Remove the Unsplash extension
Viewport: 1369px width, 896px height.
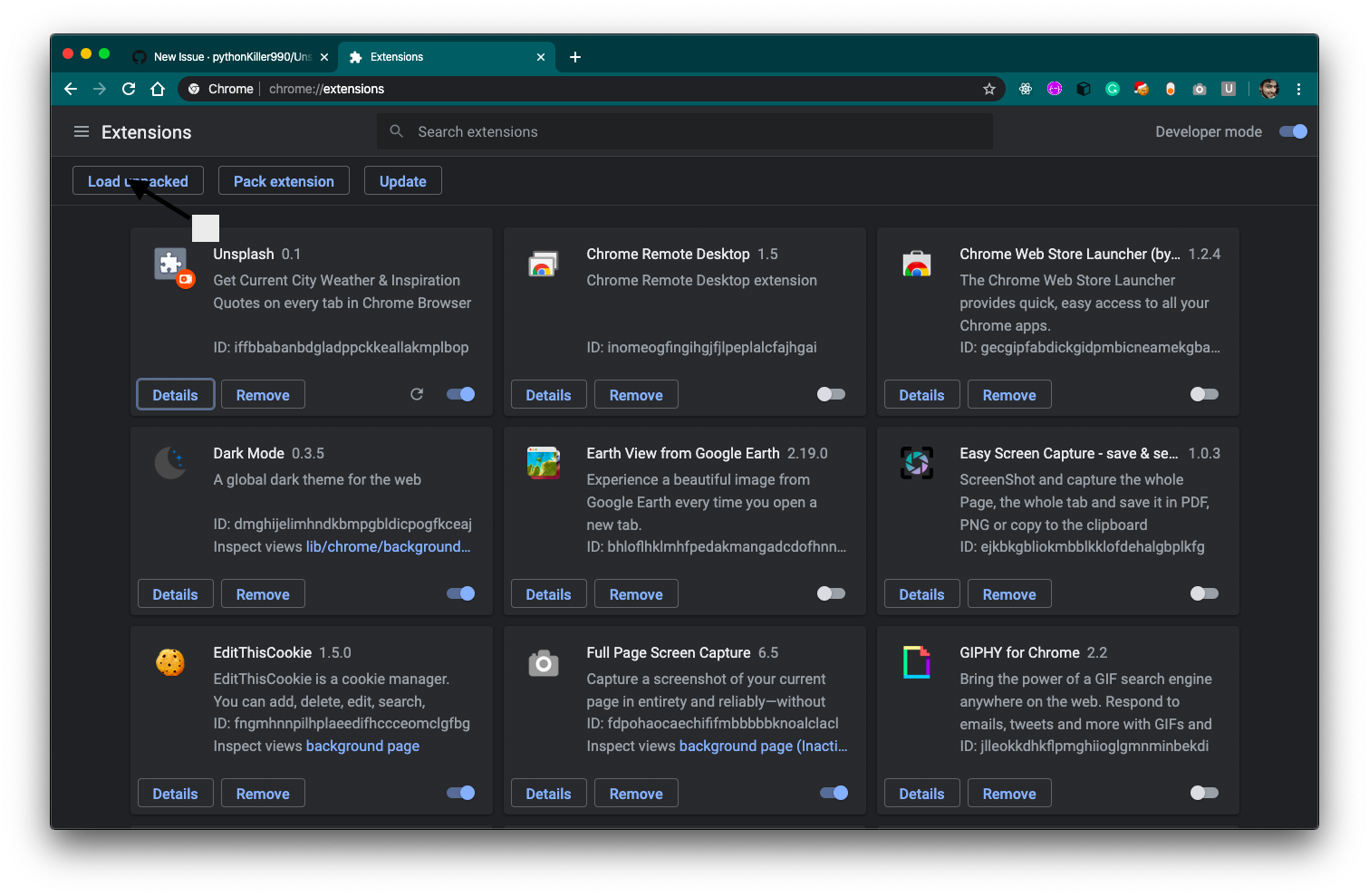click(x=263, y=395)
